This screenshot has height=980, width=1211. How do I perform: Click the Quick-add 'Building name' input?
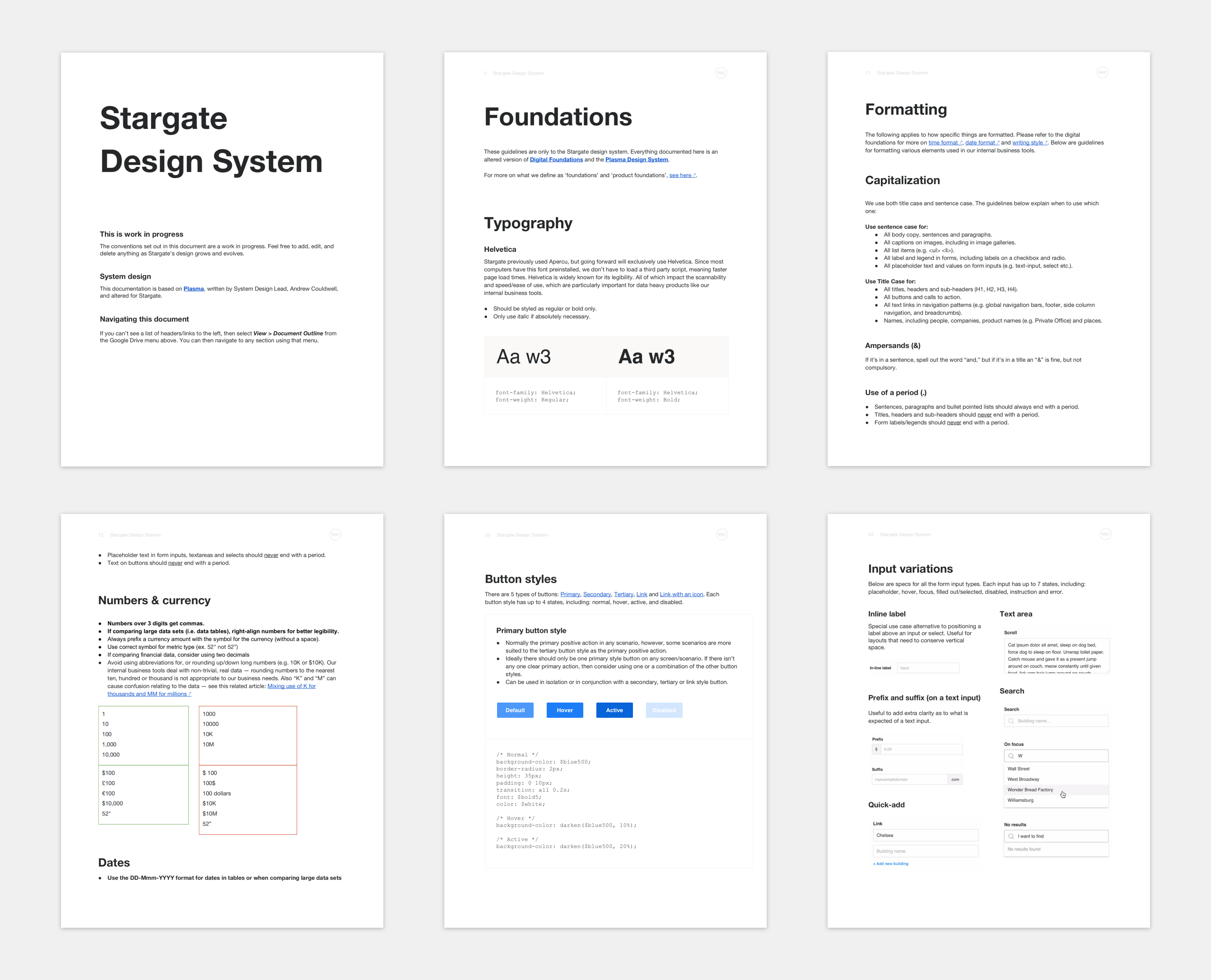(x=925, y=851)
